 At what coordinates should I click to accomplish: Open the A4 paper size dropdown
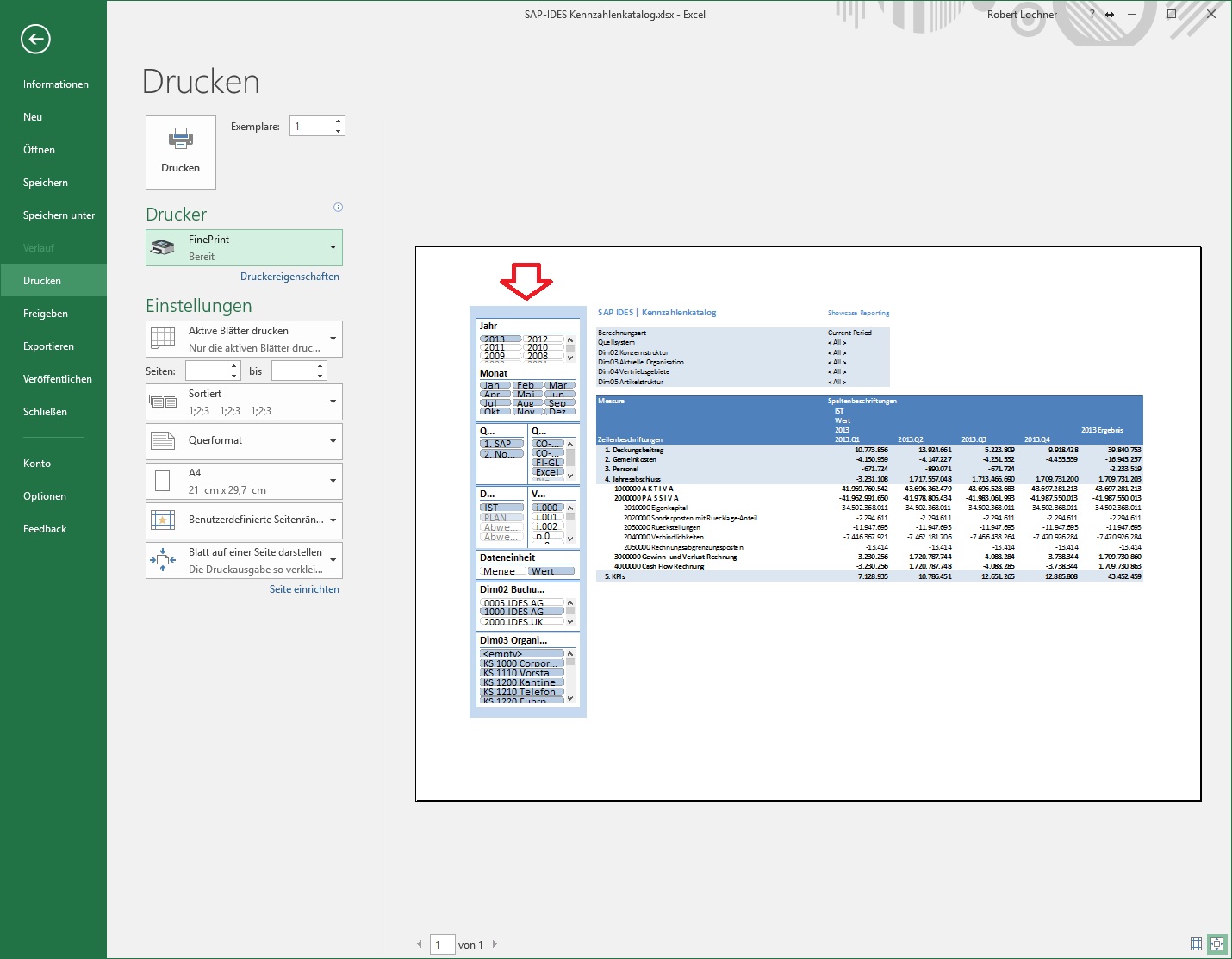(x=332, y=481)
